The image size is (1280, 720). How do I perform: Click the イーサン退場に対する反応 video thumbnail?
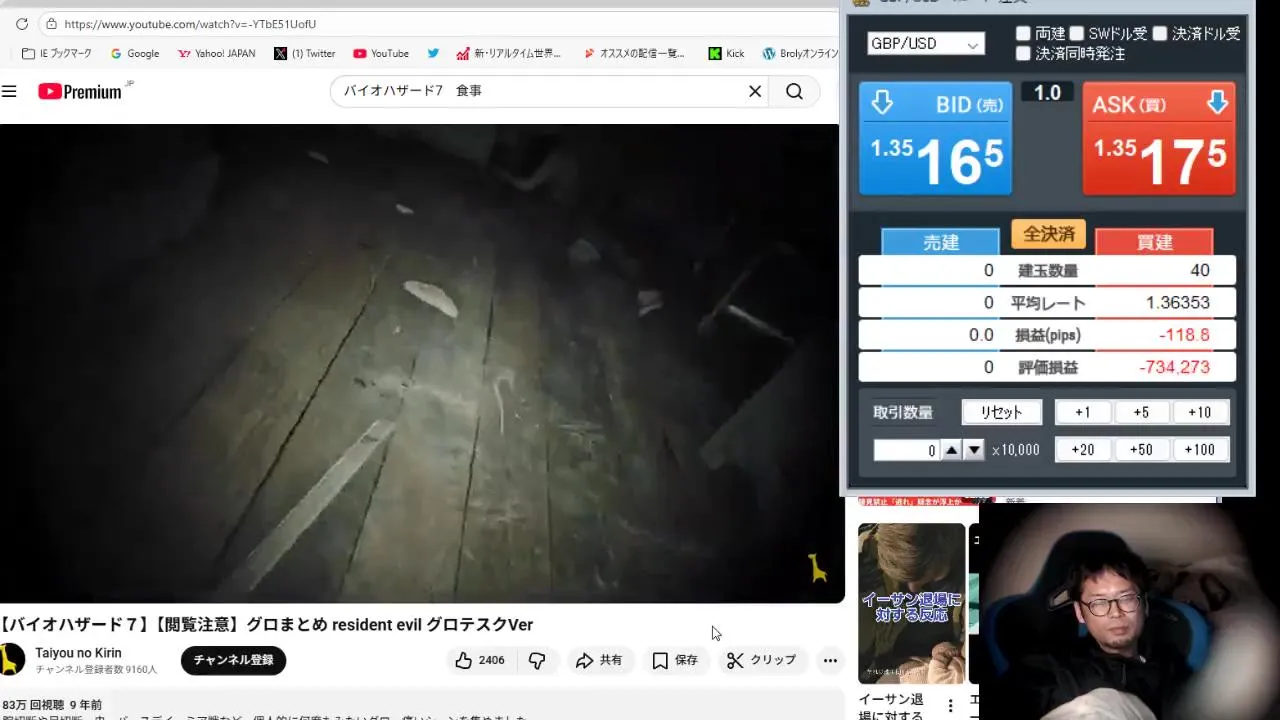911,603
